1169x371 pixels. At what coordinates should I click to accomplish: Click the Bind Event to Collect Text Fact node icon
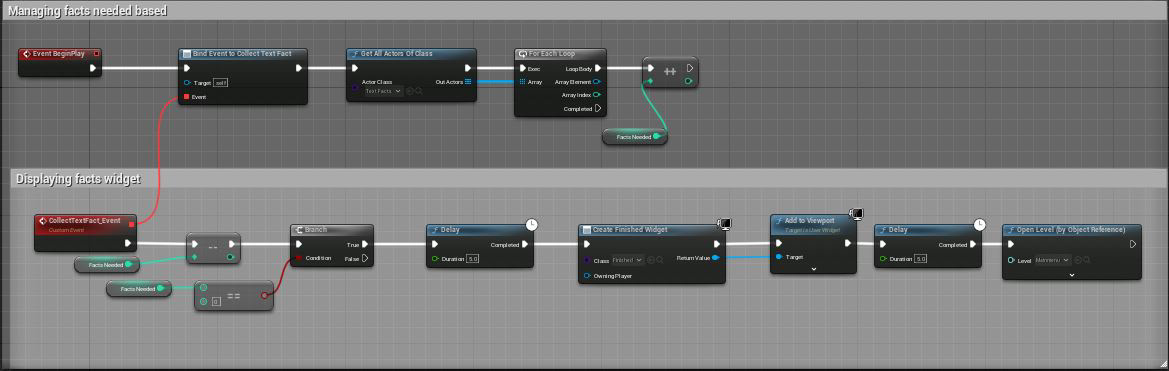tap(186, 54)
